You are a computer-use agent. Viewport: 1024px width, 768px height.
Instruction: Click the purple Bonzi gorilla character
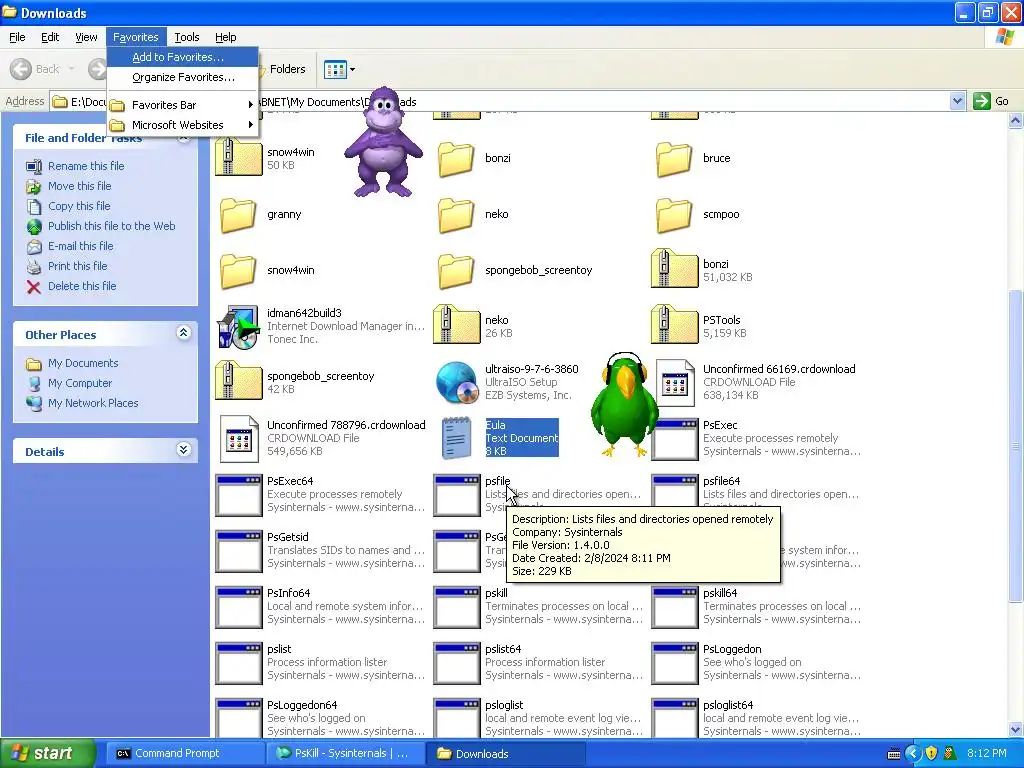383,142
